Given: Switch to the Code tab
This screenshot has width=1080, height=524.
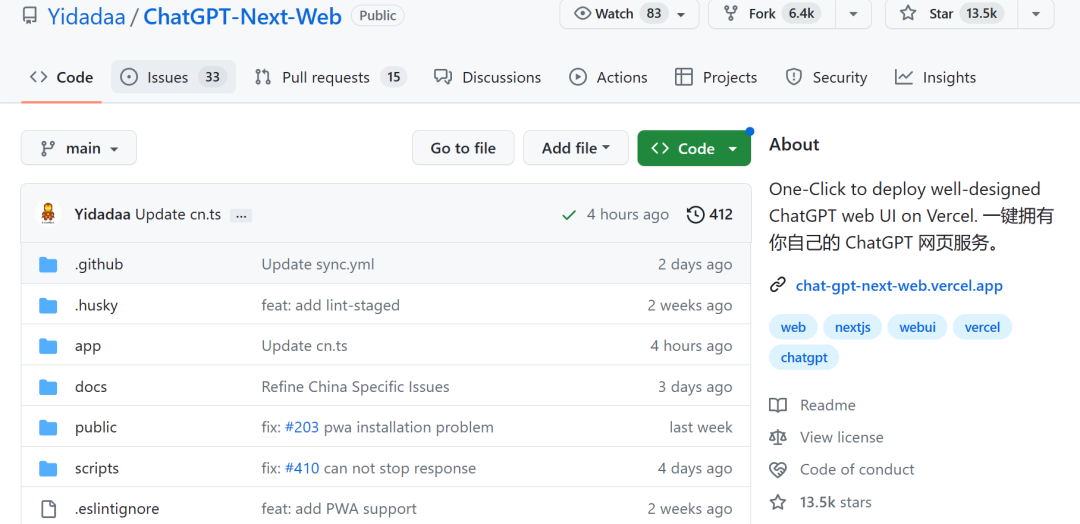Looking at the screenshot, I should pos(61,78).
